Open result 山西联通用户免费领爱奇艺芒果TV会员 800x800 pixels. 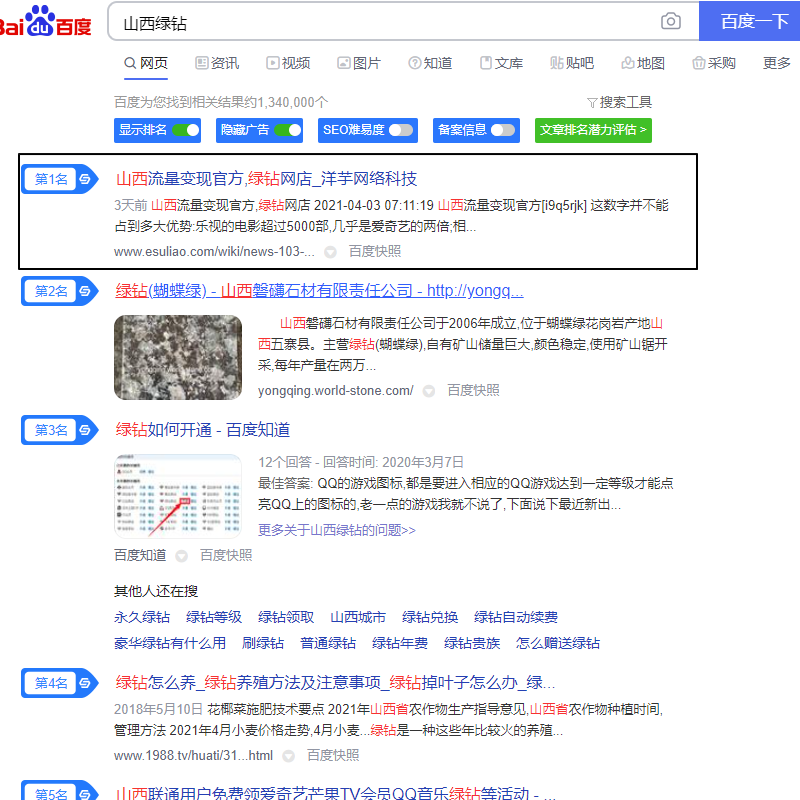pos(336,793)
